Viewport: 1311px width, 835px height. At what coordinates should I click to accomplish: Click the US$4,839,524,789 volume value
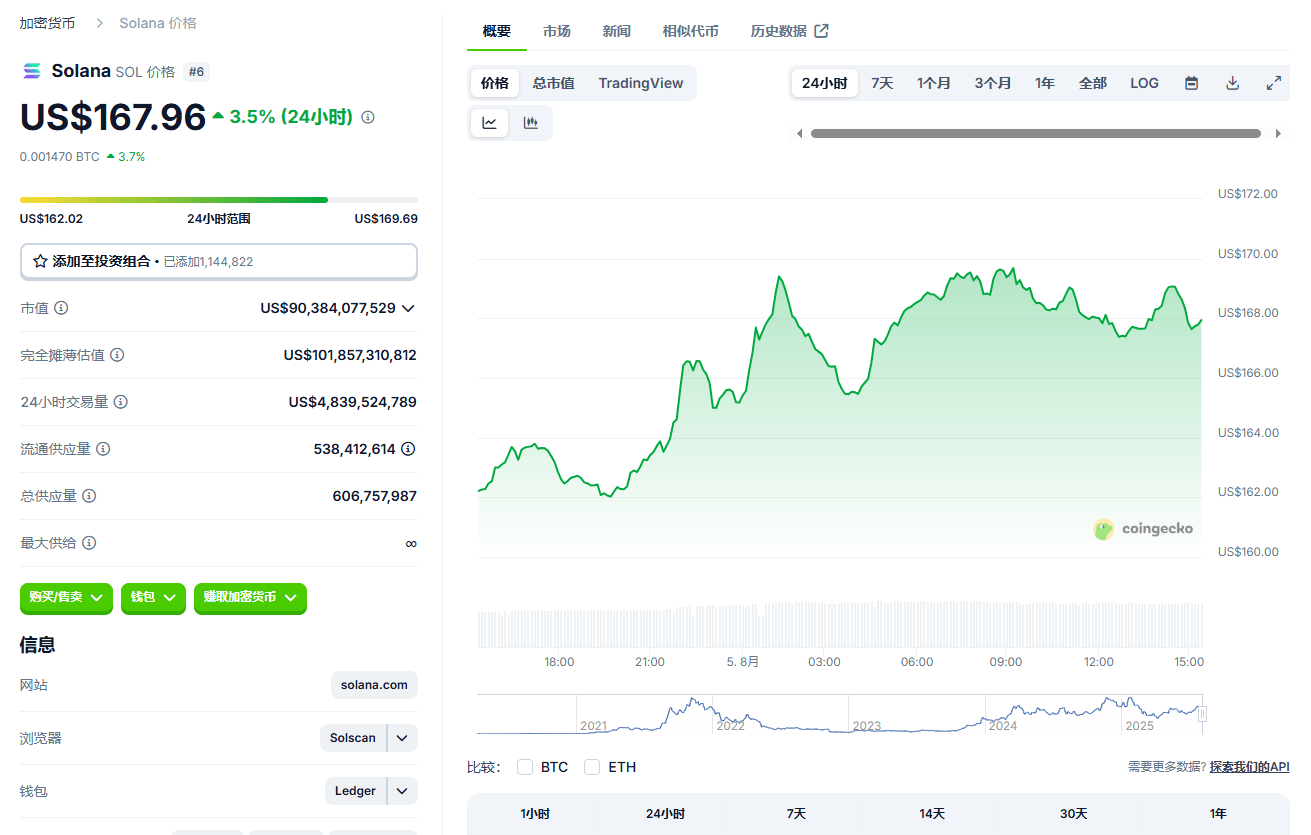coord(353,402)
